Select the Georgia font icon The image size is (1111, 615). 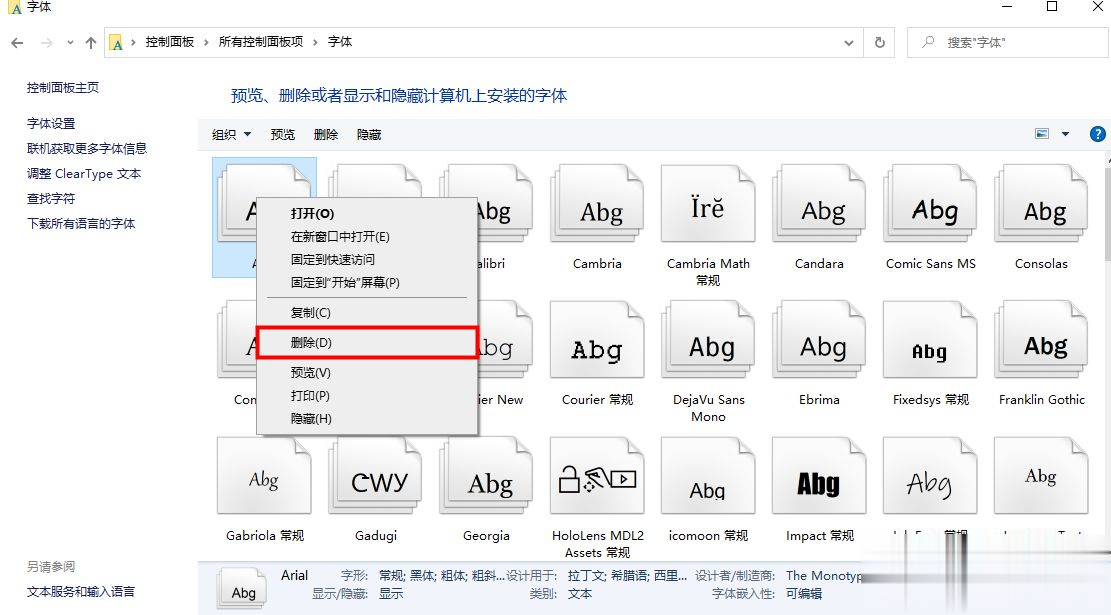click(486, 476)
